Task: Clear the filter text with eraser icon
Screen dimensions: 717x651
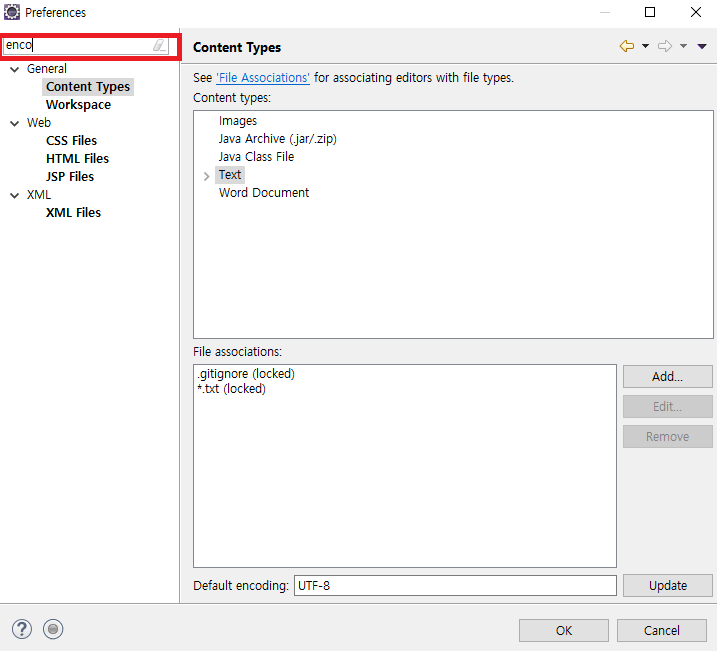Action: pos(159,45)
